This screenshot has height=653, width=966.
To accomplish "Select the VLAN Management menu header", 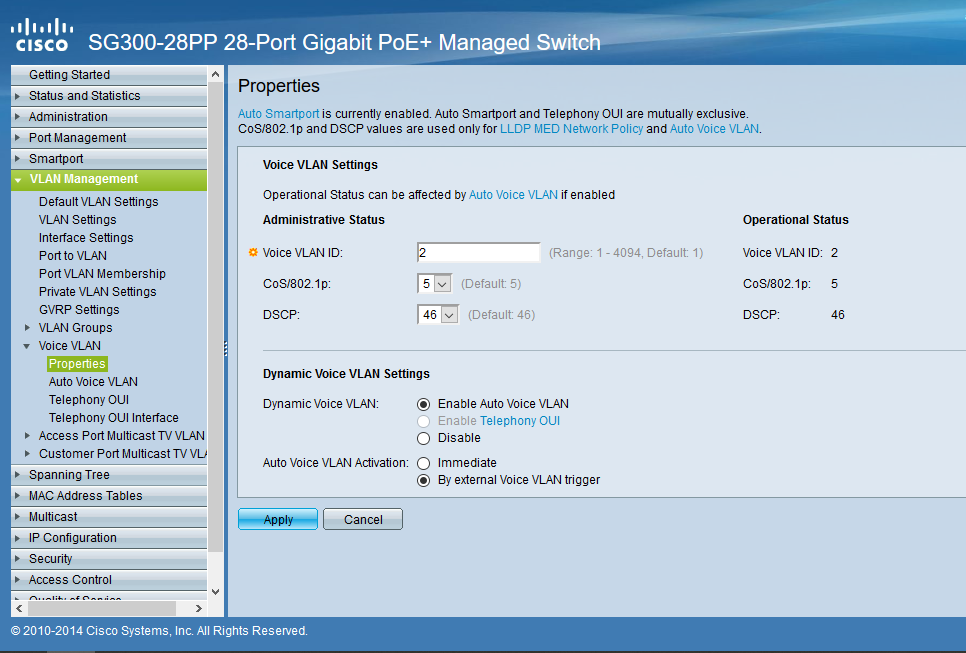I will tap(109, 180).
